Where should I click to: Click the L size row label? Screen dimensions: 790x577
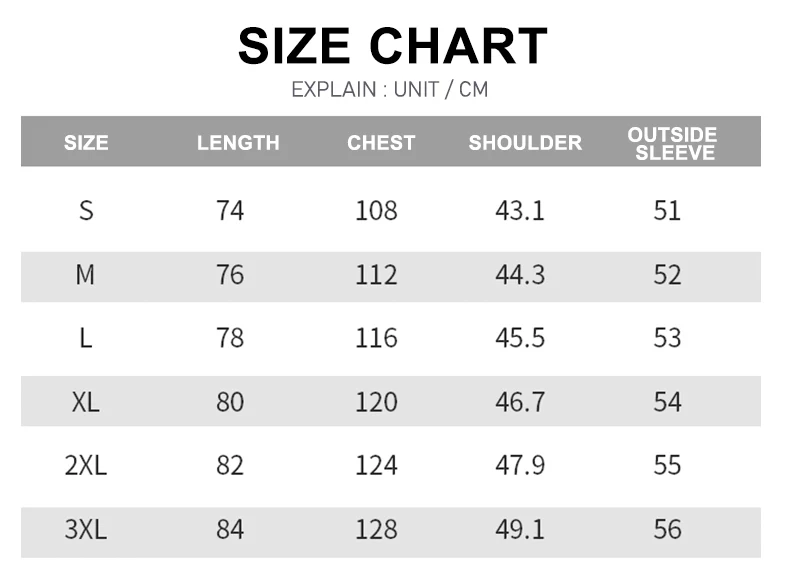coord(86,338)
